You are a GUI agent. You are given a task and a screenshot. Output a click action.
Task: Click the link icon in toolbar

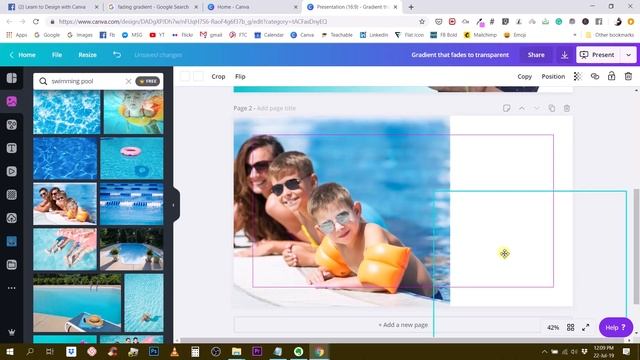(x=595, y=76)
